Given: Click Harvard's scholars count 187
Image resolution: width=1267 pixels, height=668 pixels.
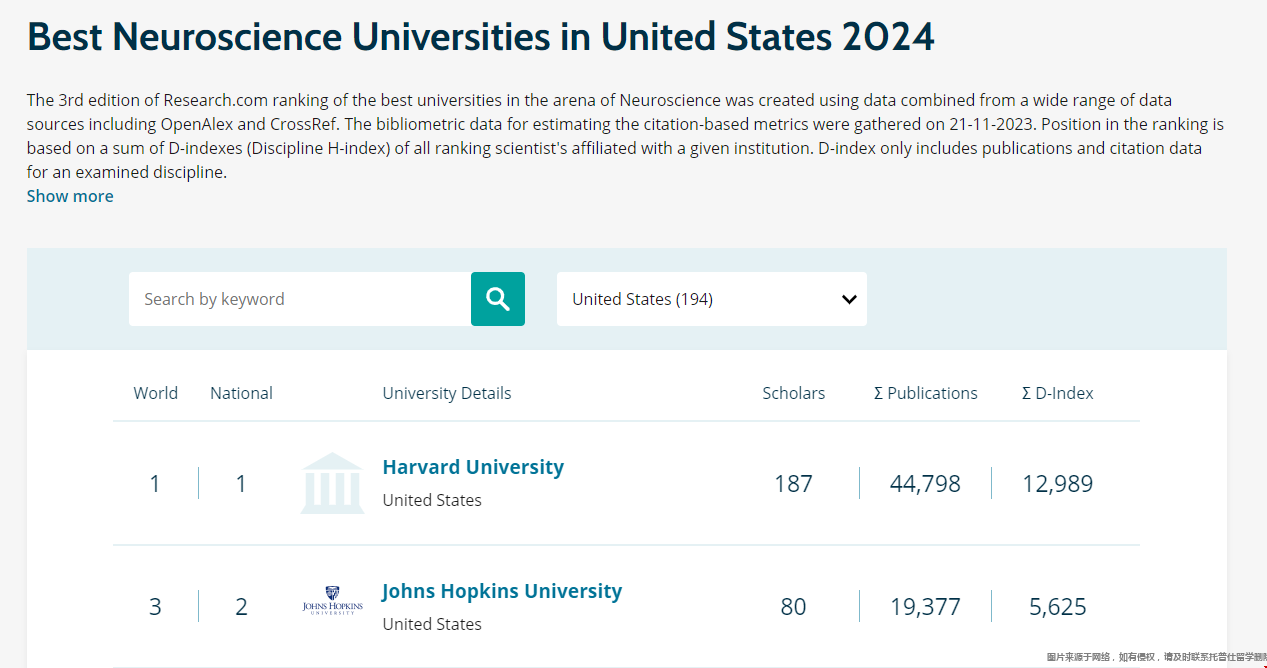Looking at the screenshot, I should tap(793, 484).
